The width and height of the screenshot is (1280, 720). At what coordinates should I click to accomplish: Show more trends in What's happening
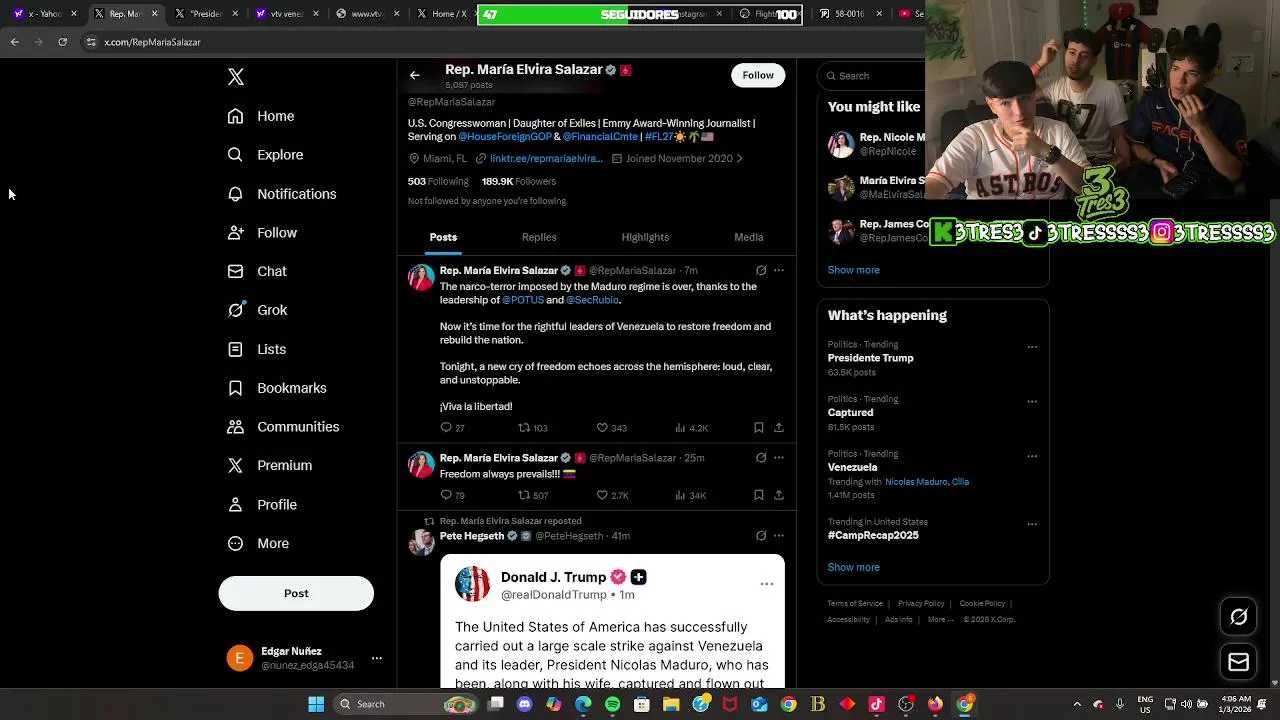[x=854, y=567]
